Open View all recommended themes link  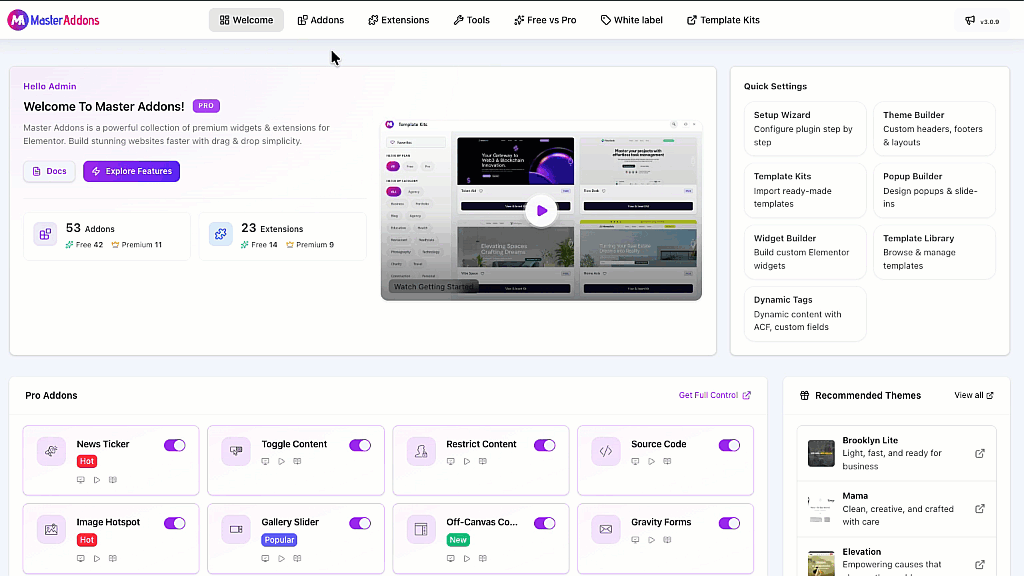pos(974,395)
